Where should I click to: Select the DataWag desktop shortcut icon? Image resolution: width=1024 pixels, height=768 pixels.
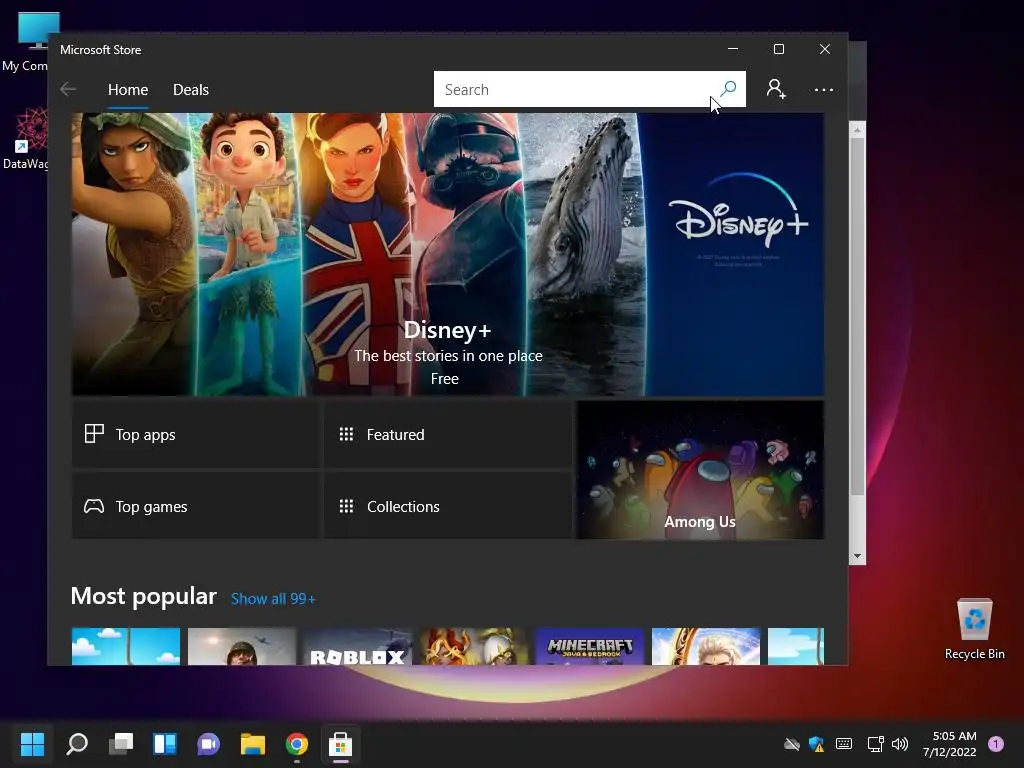tap(27, 139)
